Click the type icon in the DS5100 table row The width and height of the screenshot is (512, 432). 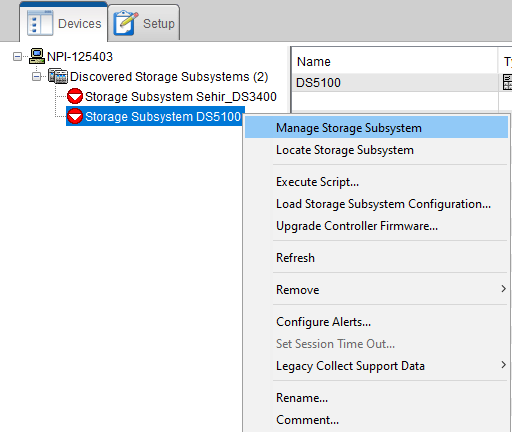(507, 82)
